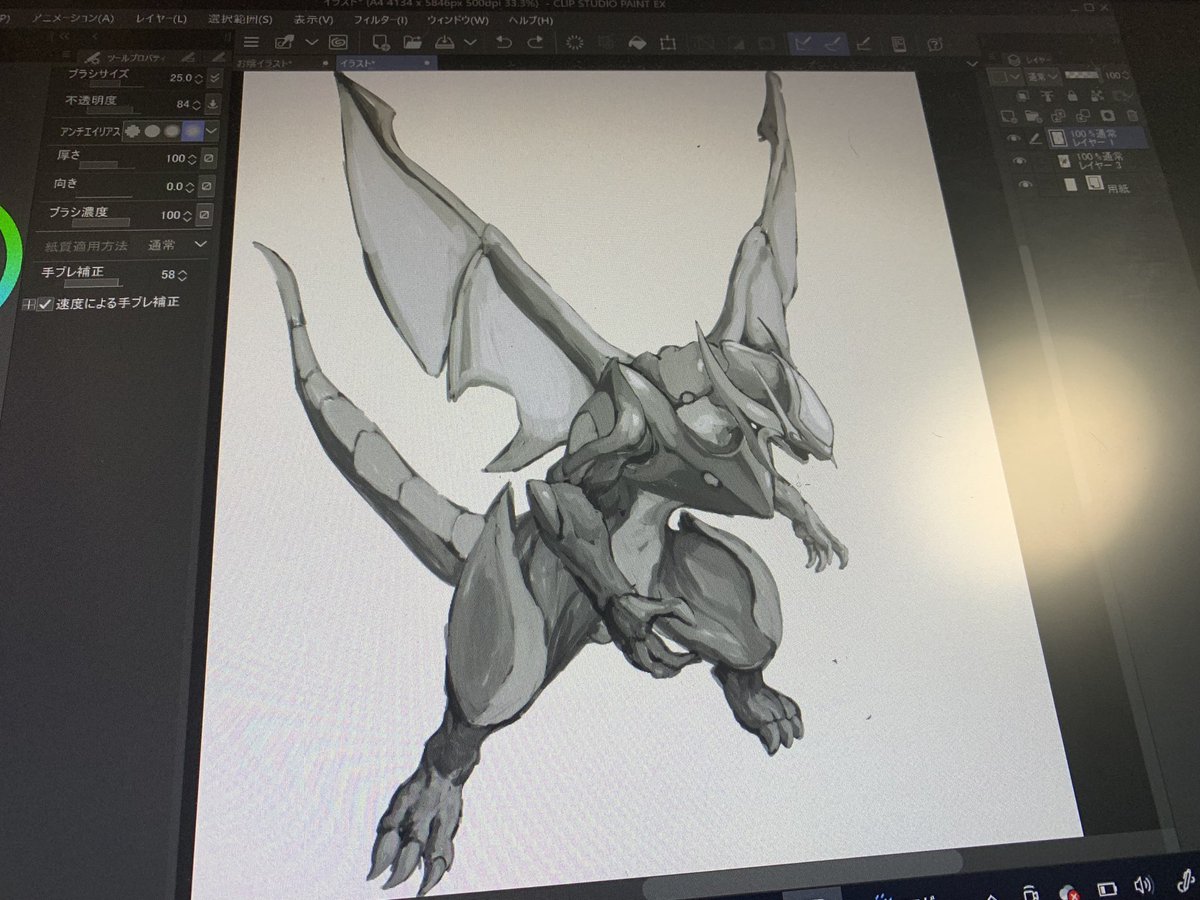This screenshot has height=900, width=1200.
Task: Hide レイヤー3 with its eye icon
Action: pyautogui.click(x=1019, y=161)
